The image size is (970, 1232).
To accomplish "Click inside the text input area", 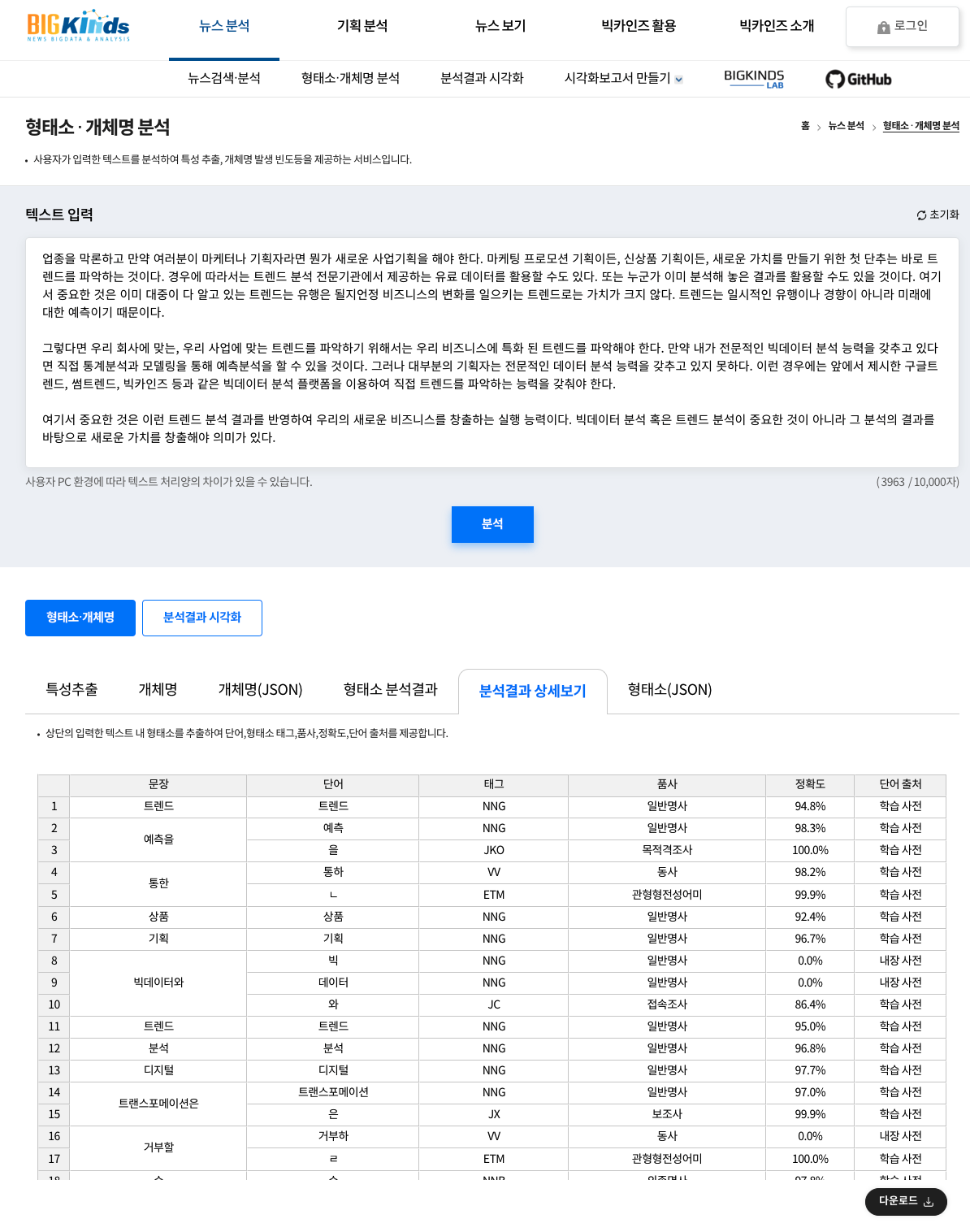I will 487,349.
